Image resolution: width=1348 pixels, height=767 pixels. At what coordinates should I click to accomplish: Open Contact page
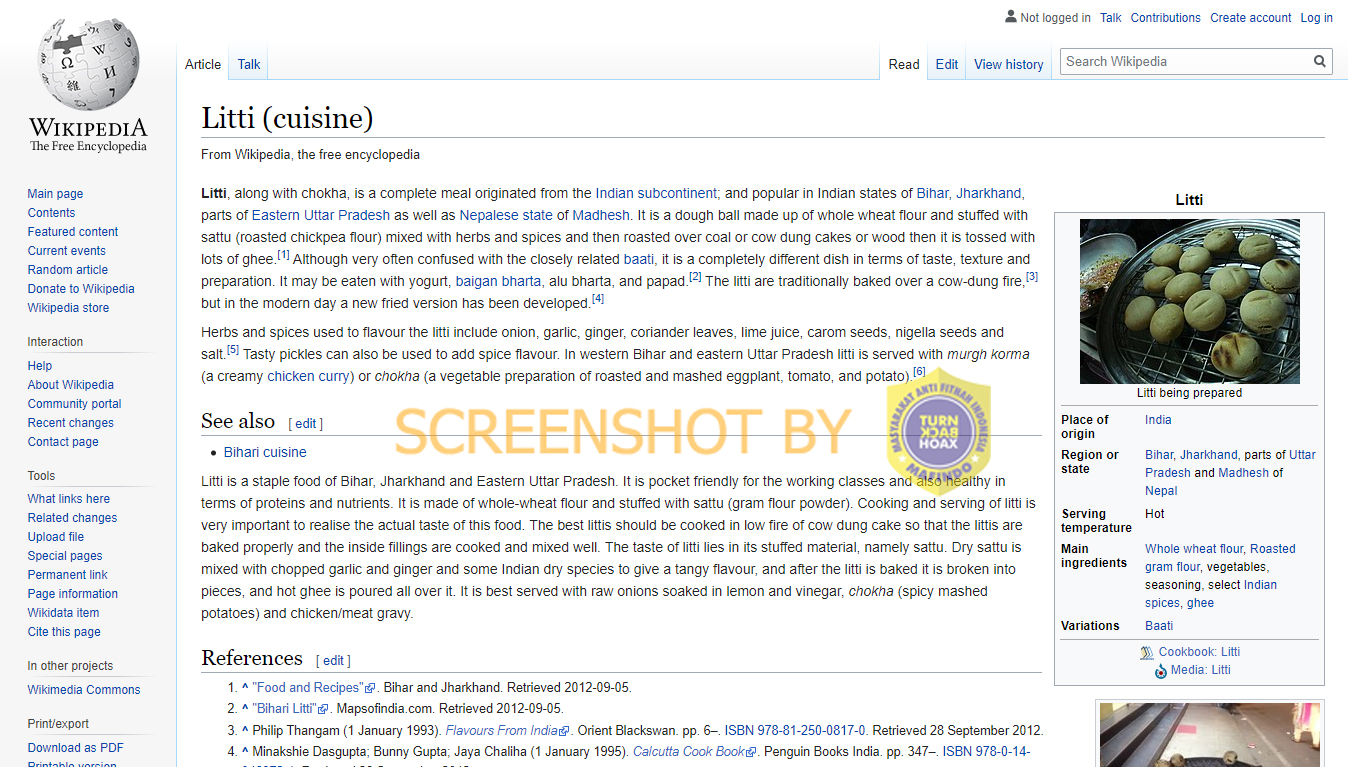(x=63, y=442)
